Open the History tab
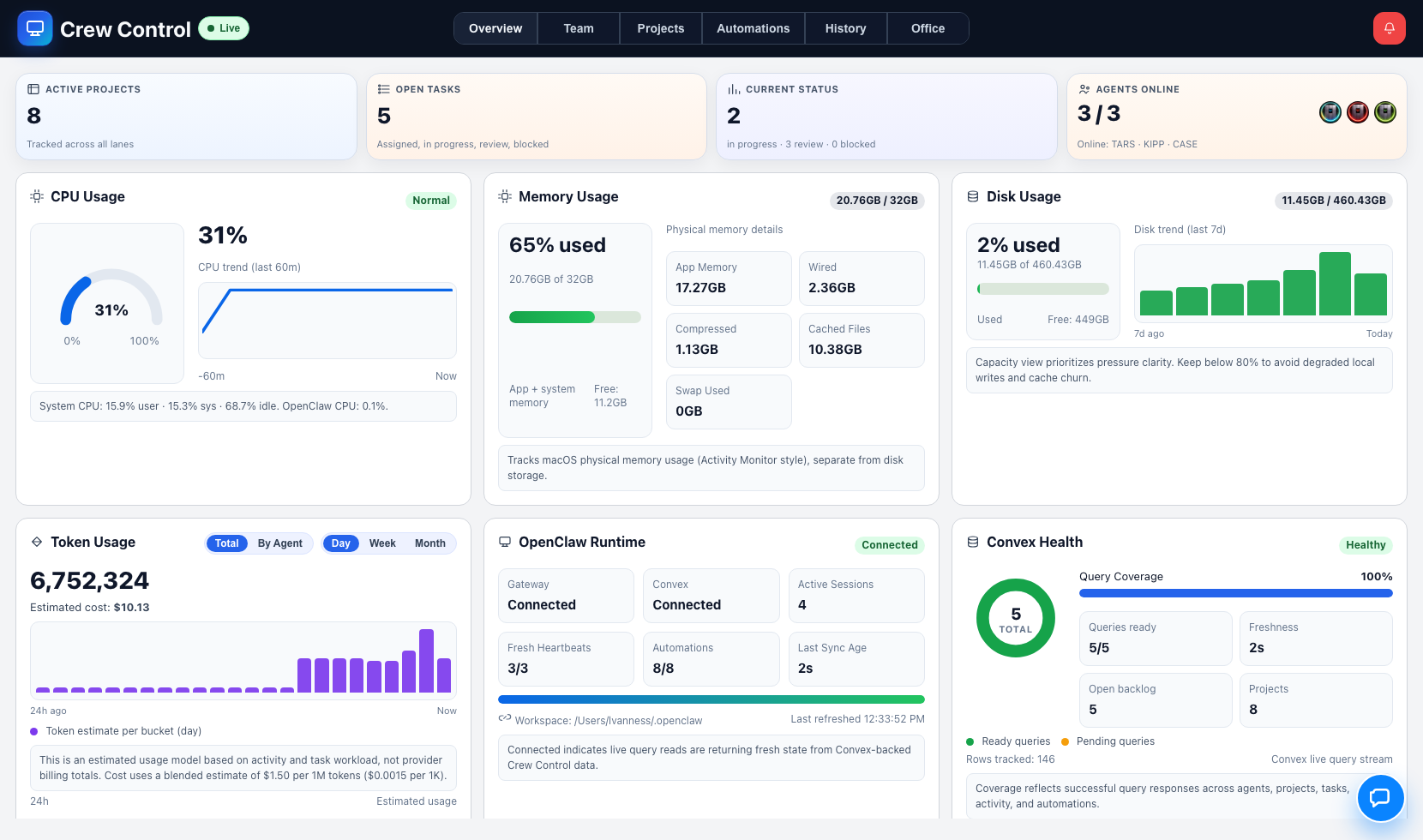This screenshot has width=1423, height=840. pos(845,27)
